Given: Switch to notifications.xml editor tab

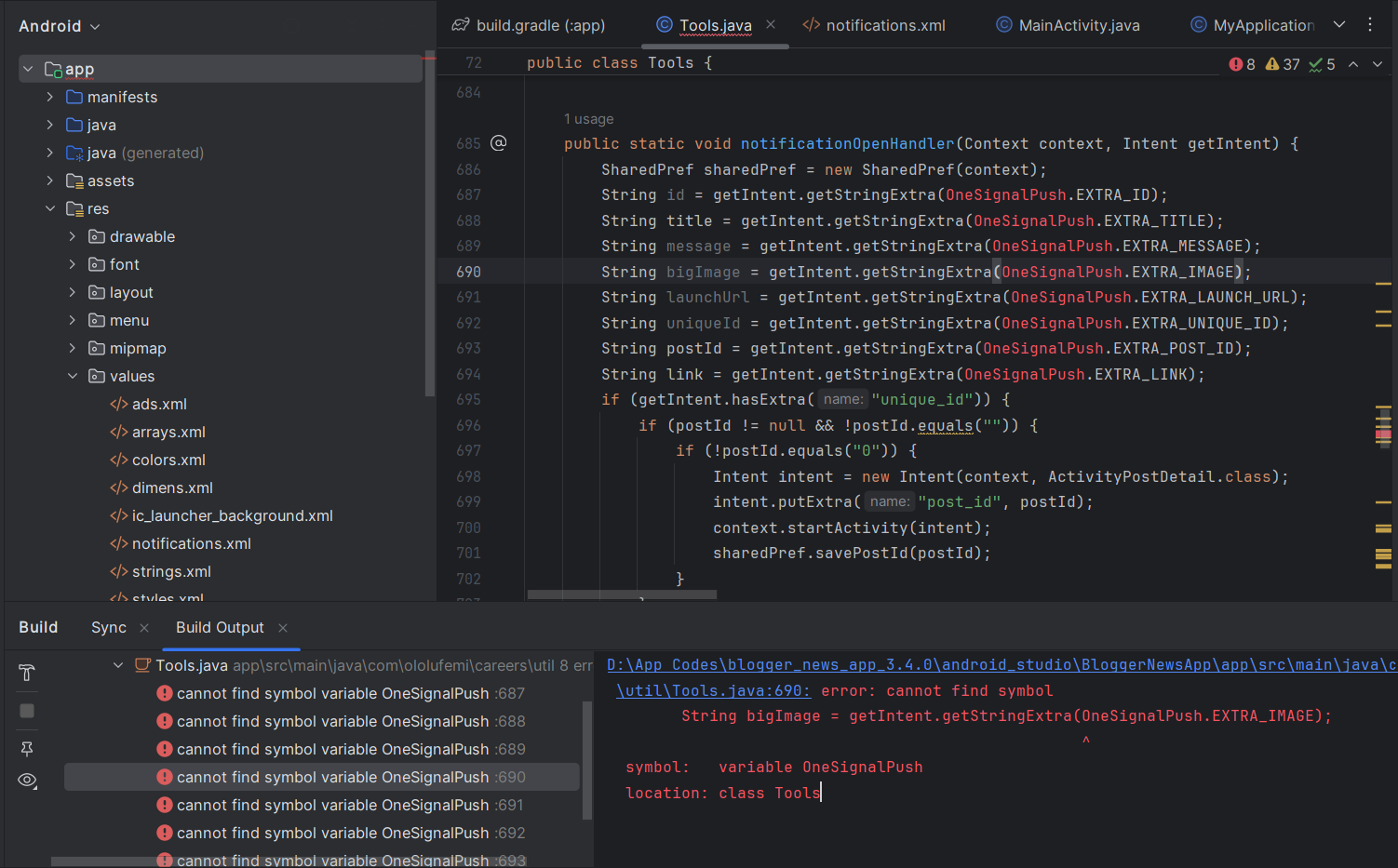Looking at the screenshot, I should pos(874,25).
